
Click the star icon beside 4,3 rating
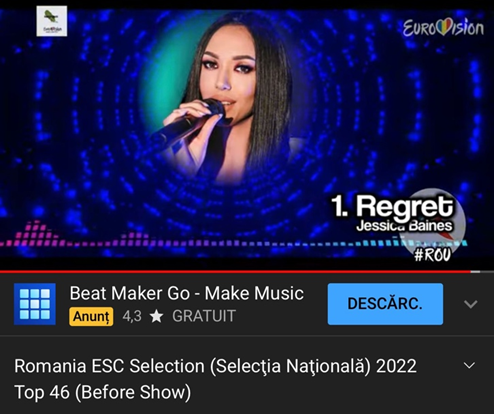[x=156, y=316]
